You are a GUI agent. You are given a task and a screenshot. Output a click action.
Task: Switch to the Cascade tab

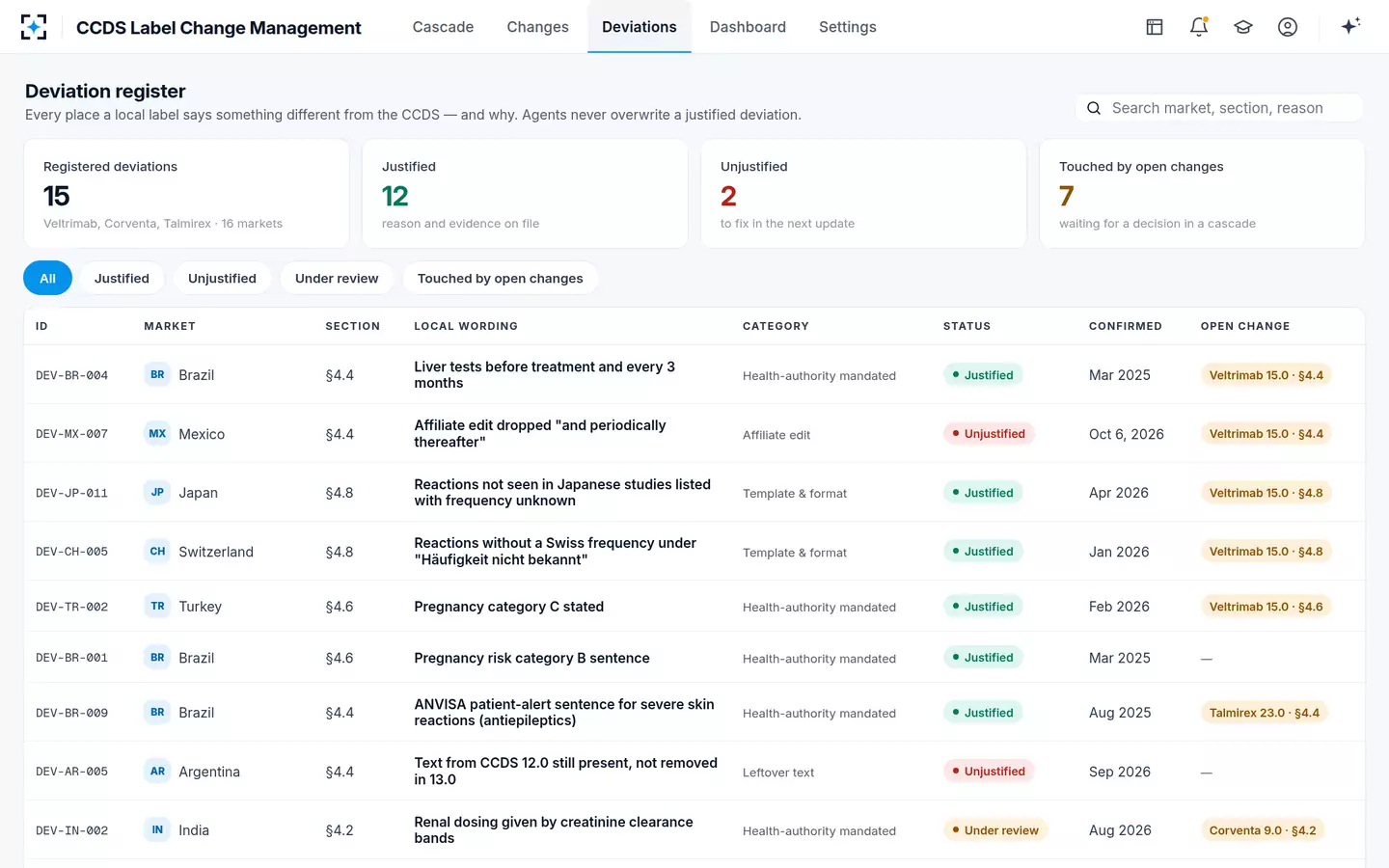click(443, 27)
